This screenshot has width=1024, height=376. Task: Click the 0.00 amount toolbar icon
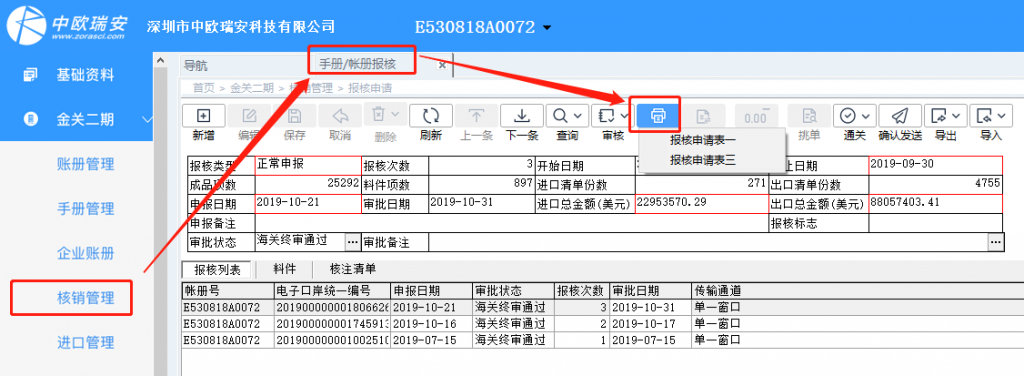tap(756, 116)
